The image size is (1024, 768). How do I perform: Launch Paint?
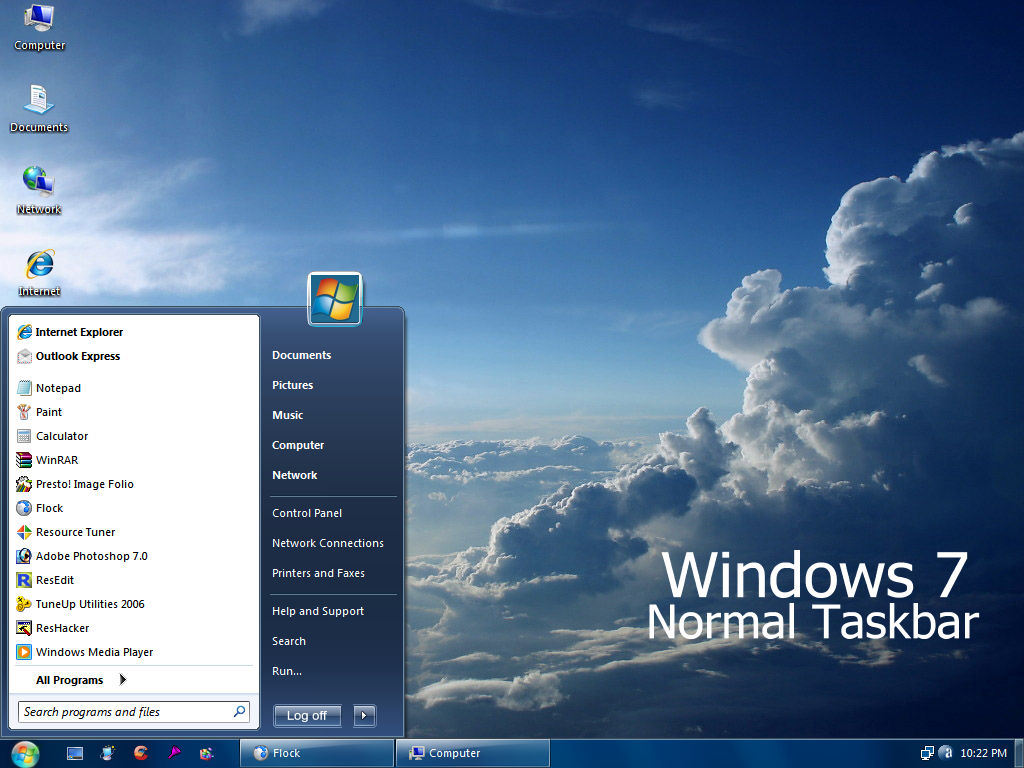point(49,411)
